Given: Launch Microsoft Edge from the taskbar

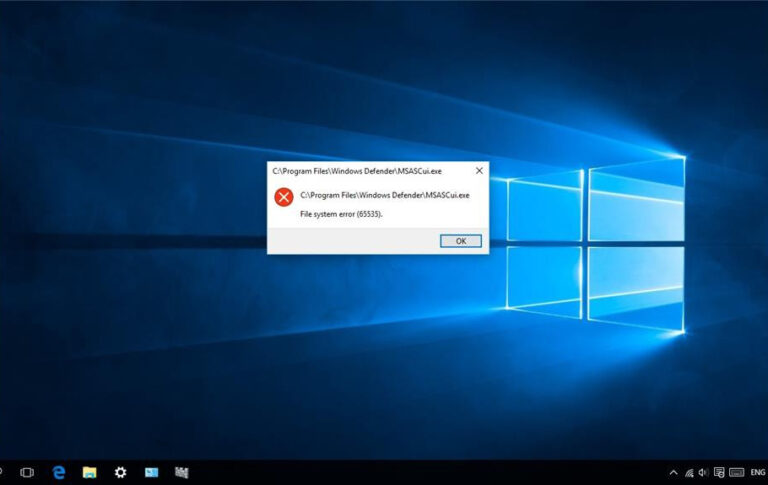Looking at the screenshot, I should (59, 472).
